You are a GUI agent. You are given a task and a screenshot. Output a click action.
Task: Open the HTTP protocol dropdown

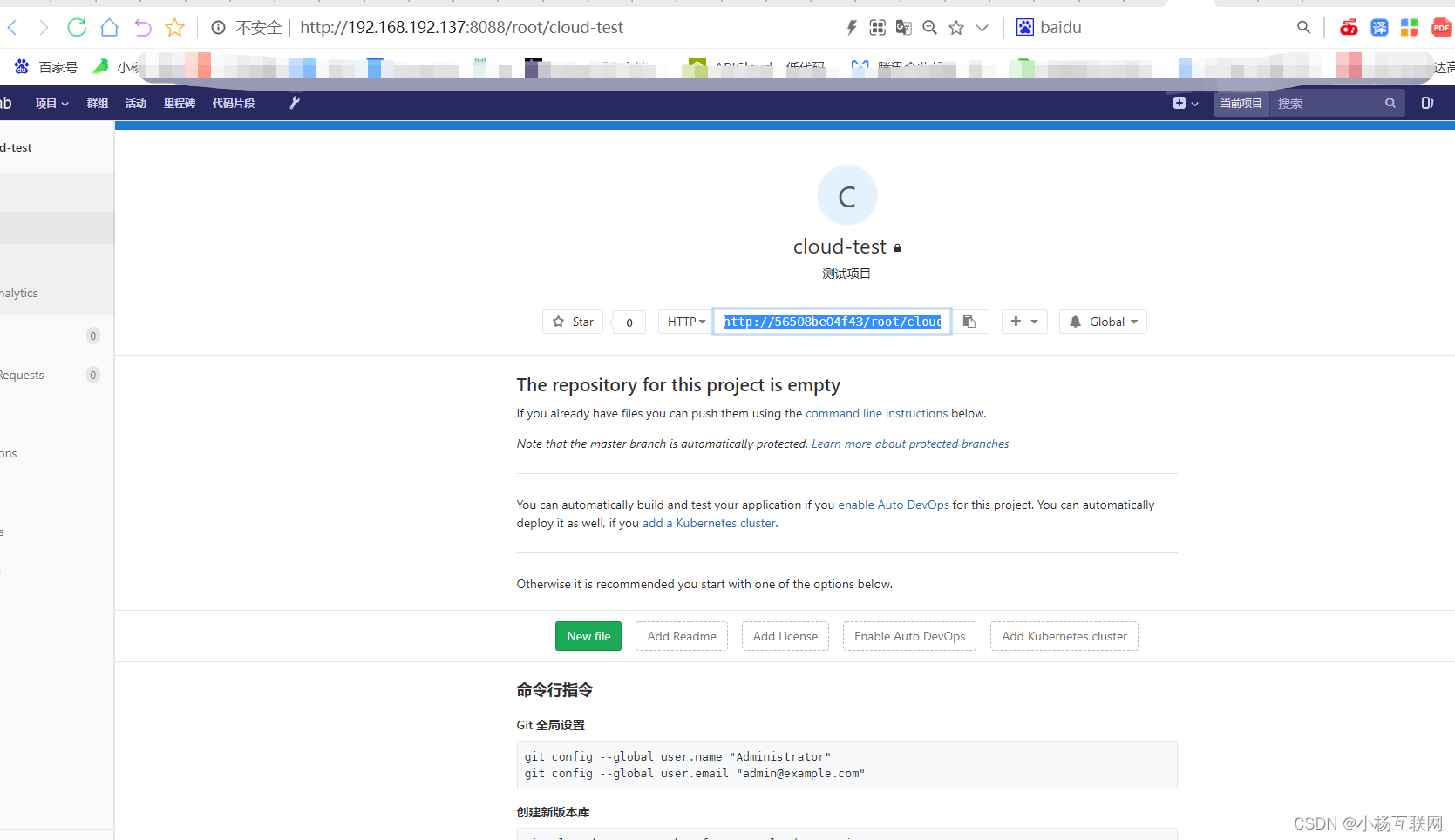[685, 321]
